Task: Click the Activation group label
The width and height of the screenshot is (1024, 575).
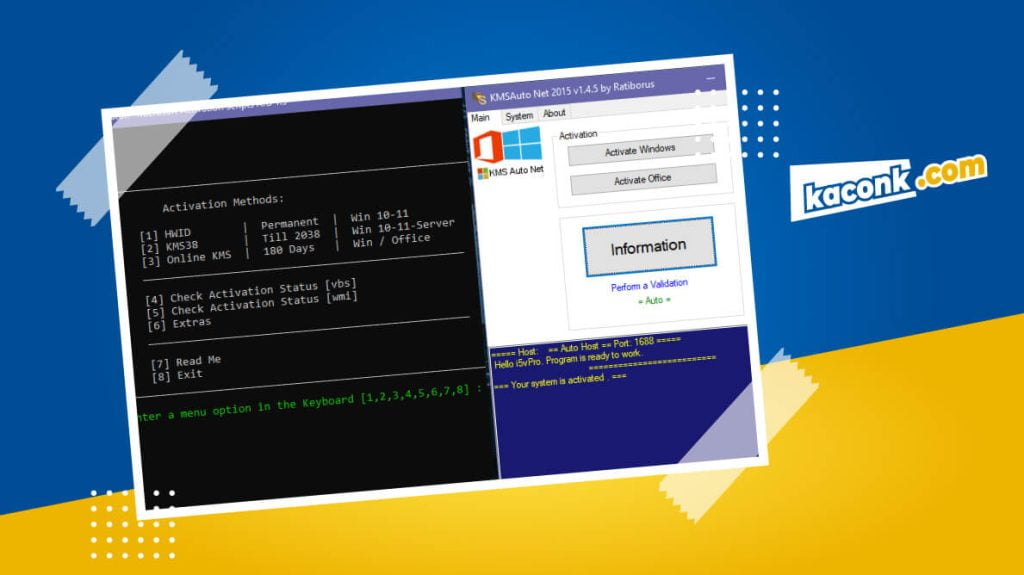Action: coord(578,135)
